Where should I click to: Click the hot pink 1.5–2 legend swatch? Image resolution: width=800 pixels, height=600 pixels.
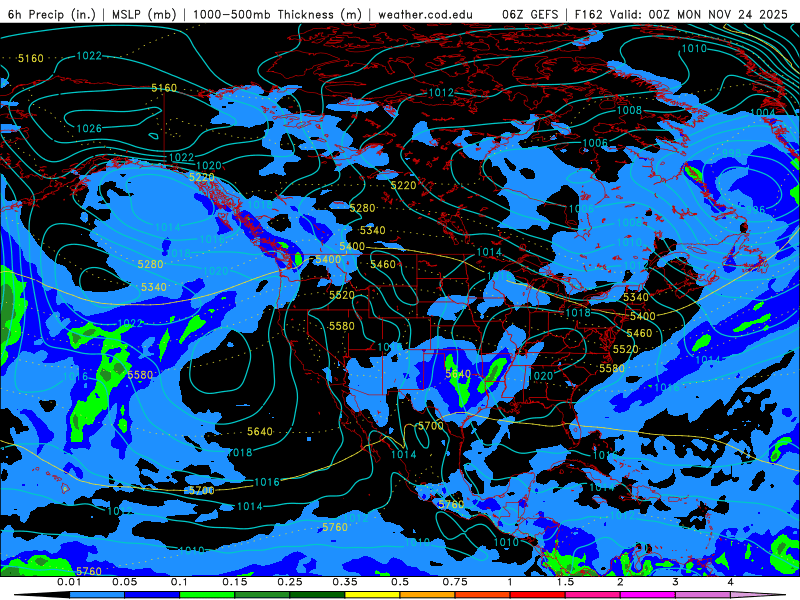tap(593, 595)
